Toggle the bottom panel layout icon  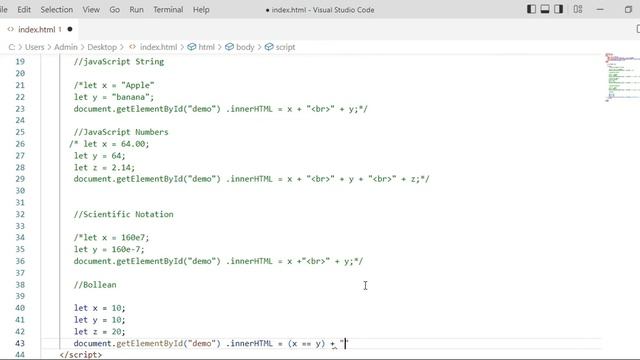point(545,9)
